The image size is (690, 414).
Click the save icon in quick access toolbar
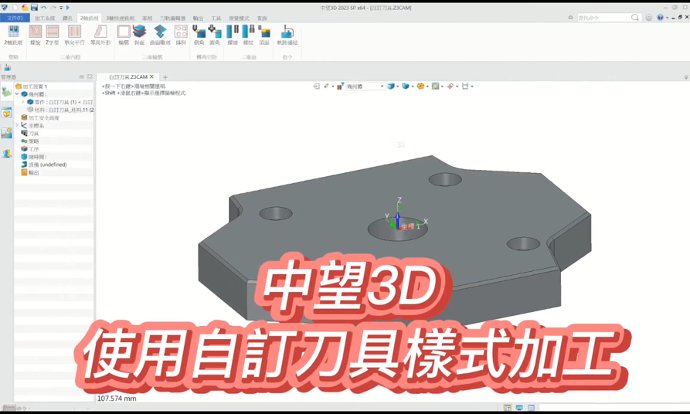coord(24,6)
